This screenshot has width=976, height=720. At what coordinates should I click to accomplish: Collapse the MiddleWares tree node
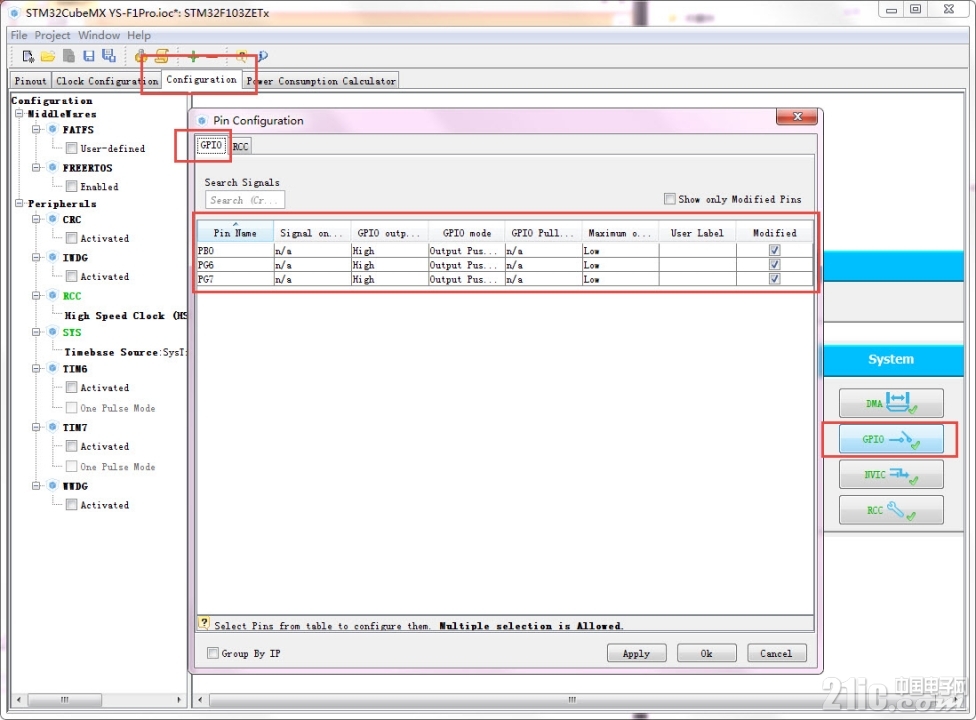[19, 114]
